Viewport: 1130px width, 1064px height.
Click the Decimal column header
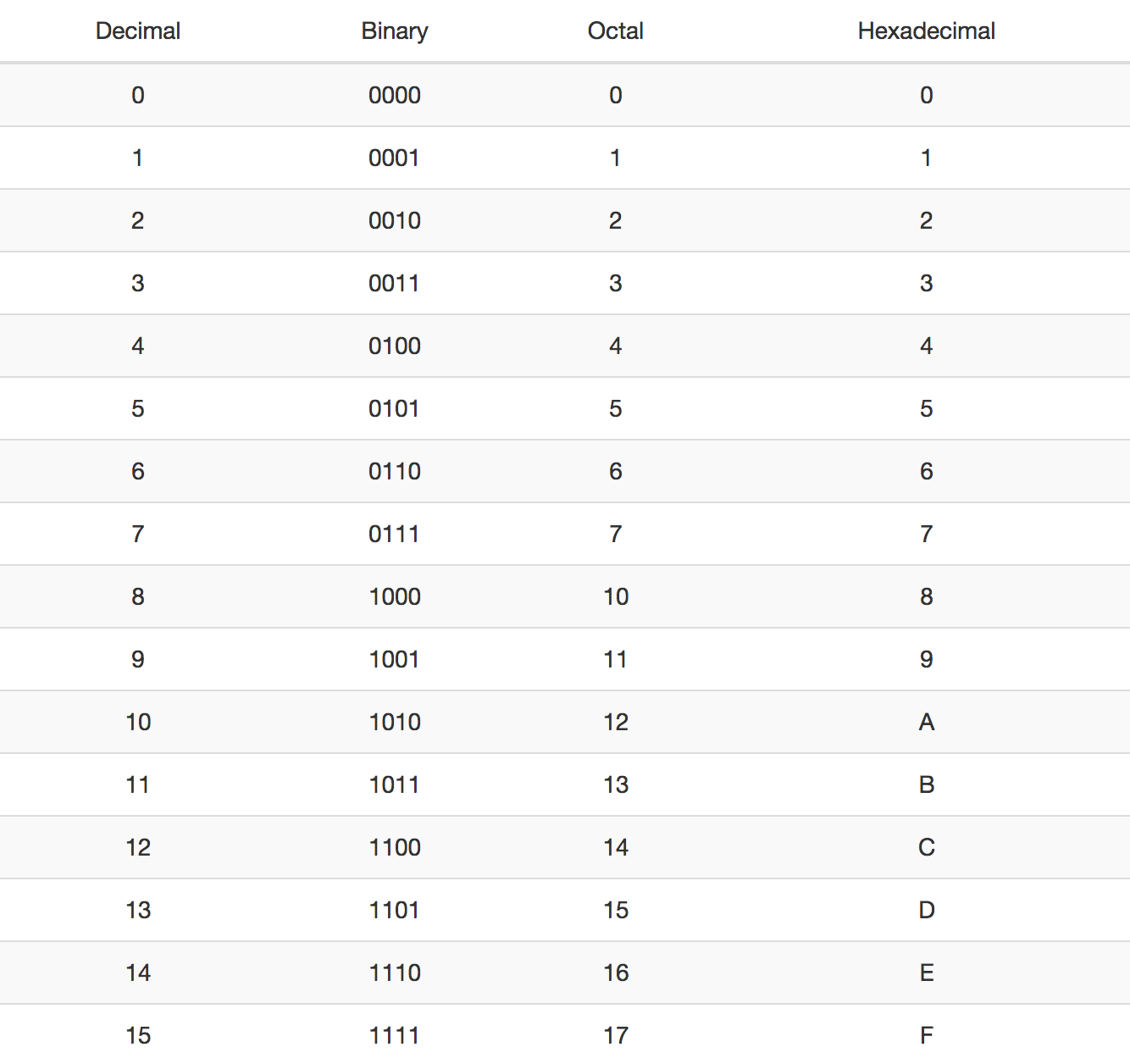(x=138, y=31)
